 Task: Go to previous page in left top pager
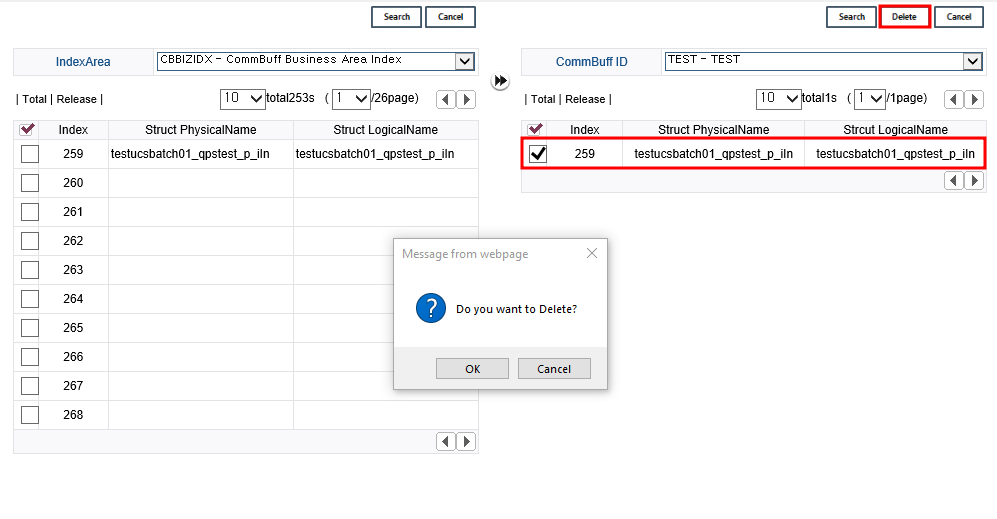click(x=447, y=99)
